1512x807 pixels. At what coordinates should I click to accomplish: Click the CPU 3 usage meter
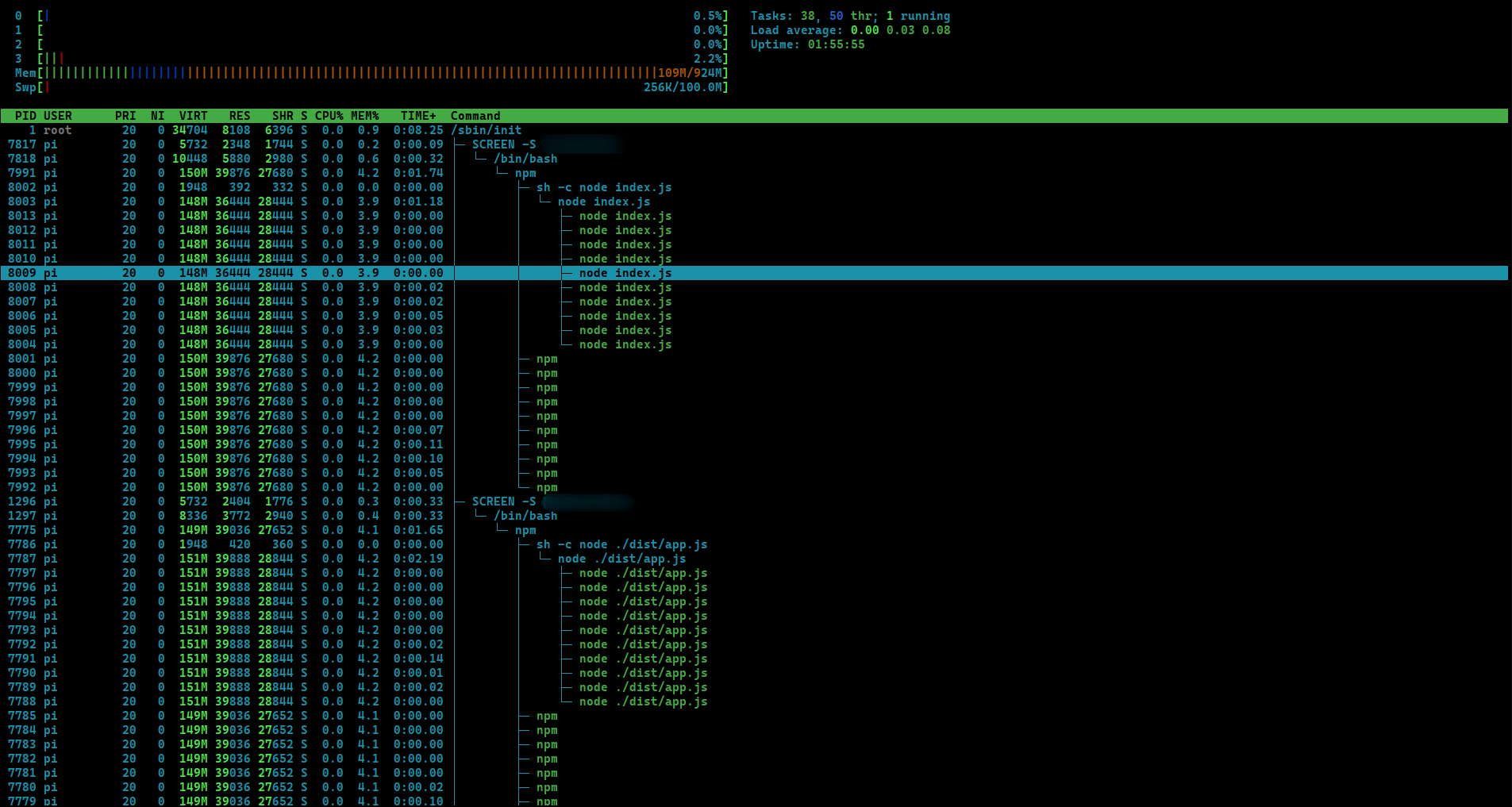click(371, 59)
